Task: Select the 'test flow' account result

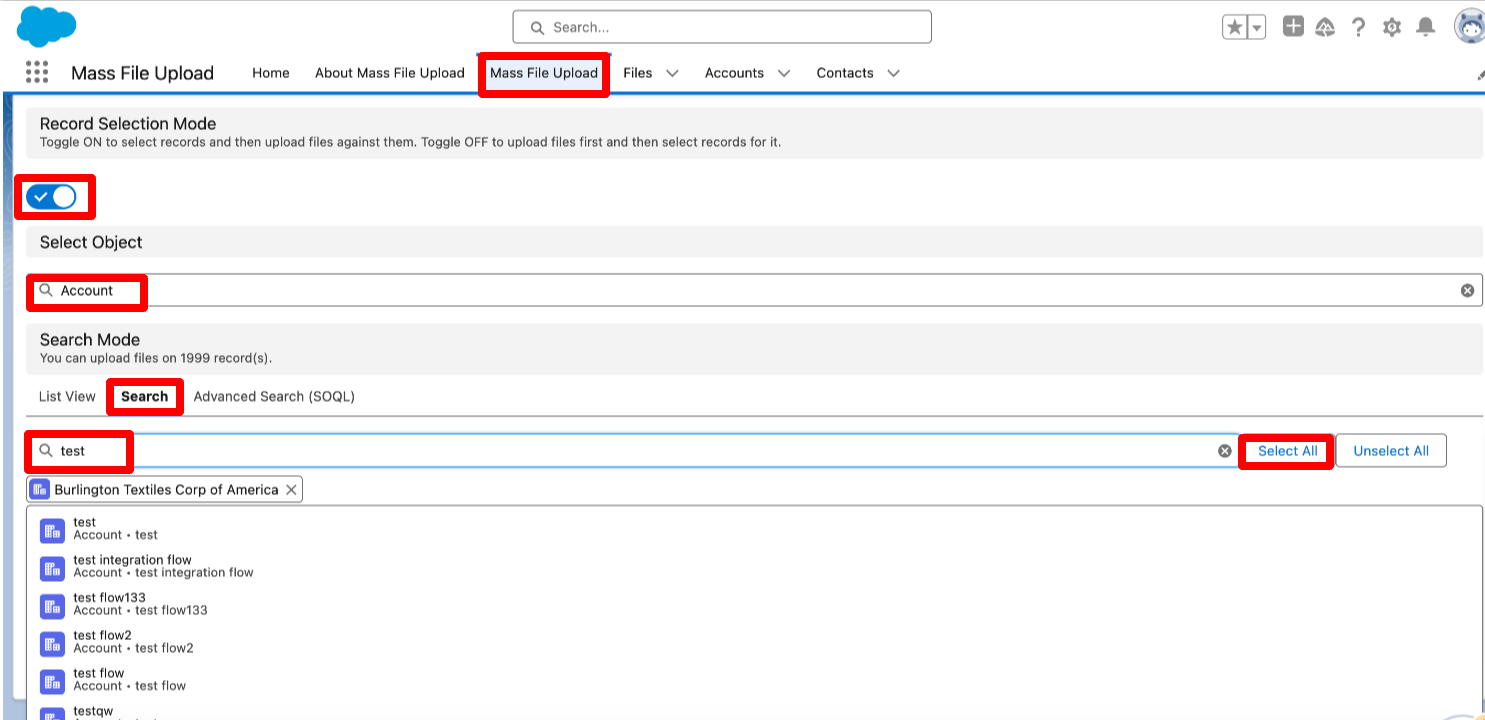Action: click(x=755, y=680)
